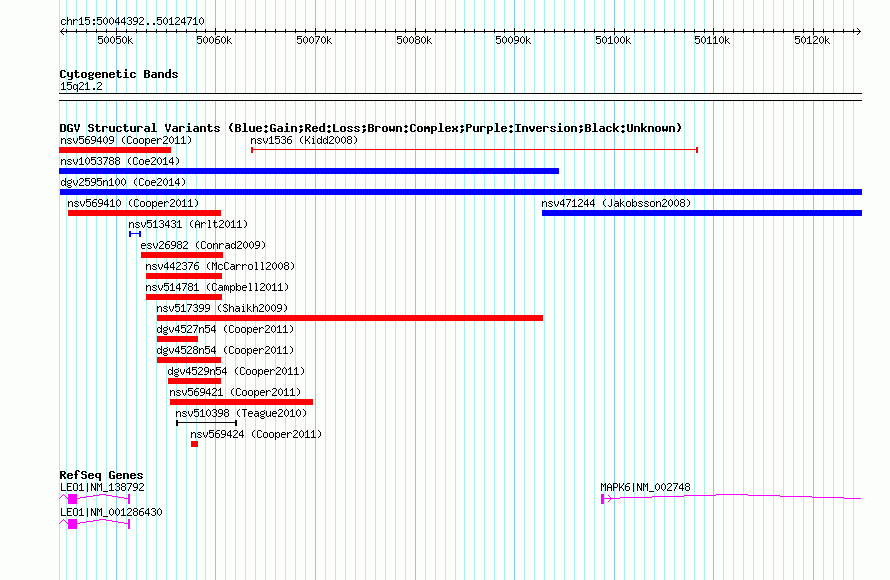Click the 50100k ruler position
This screenshot has height=580, width=890.
613,40
